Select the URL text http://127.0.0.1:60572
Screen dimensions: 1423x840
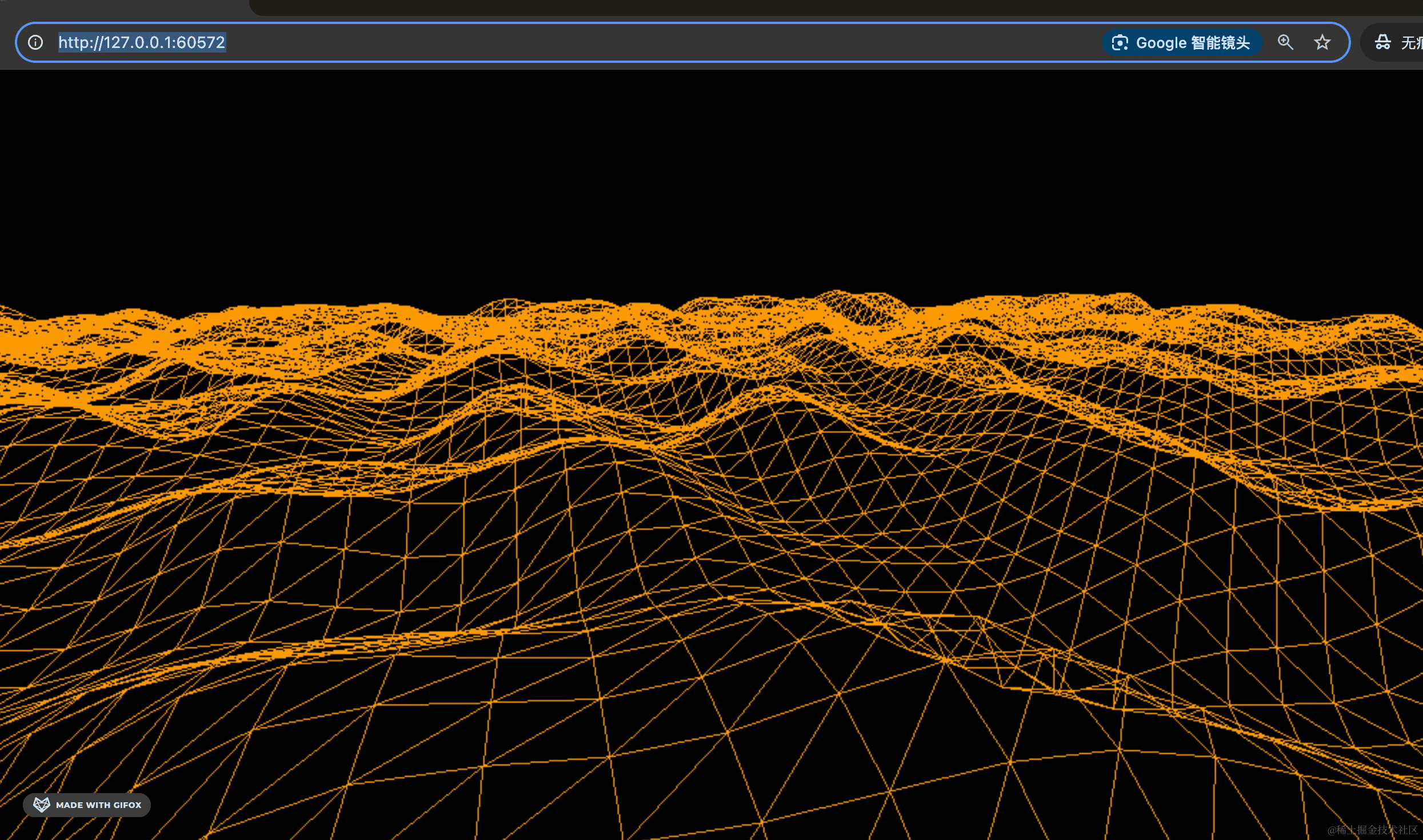click(x=142, y=42)
